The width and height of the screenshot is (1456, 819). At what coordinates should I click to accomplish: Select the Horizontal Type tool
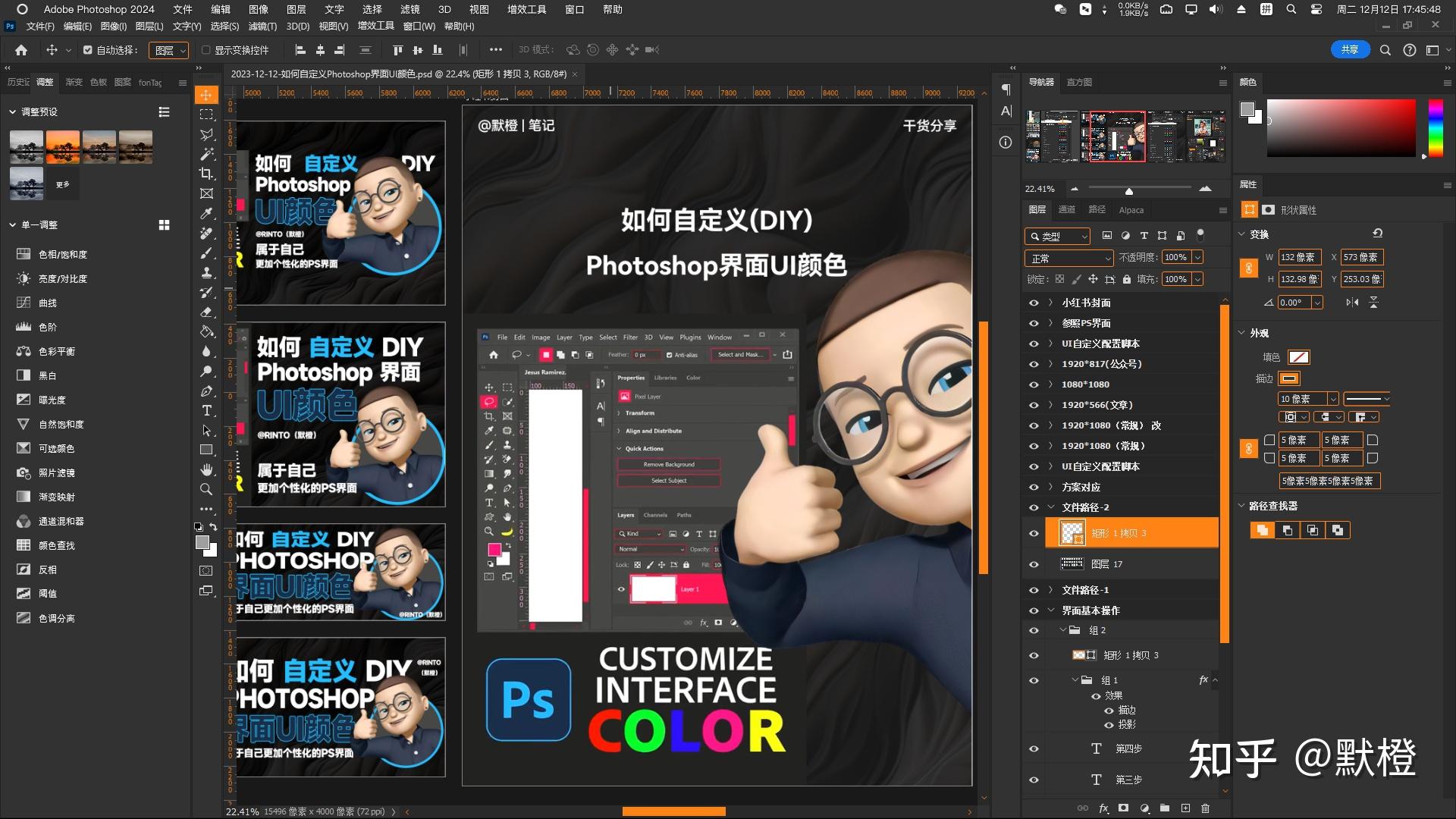click(x=206, y=410)
